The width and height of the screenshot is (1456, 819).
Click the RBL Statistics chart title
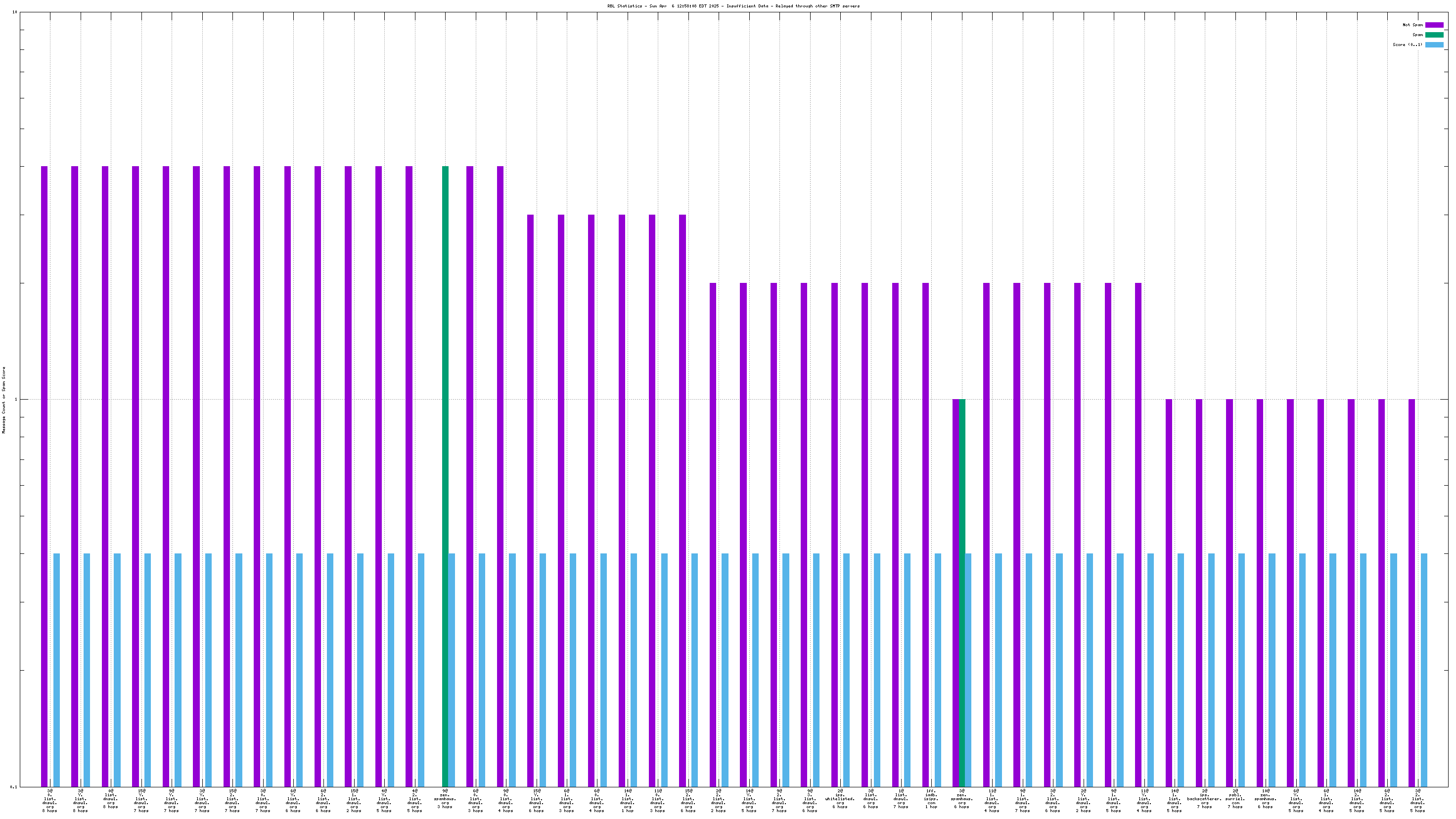click(x=733, y=6)
